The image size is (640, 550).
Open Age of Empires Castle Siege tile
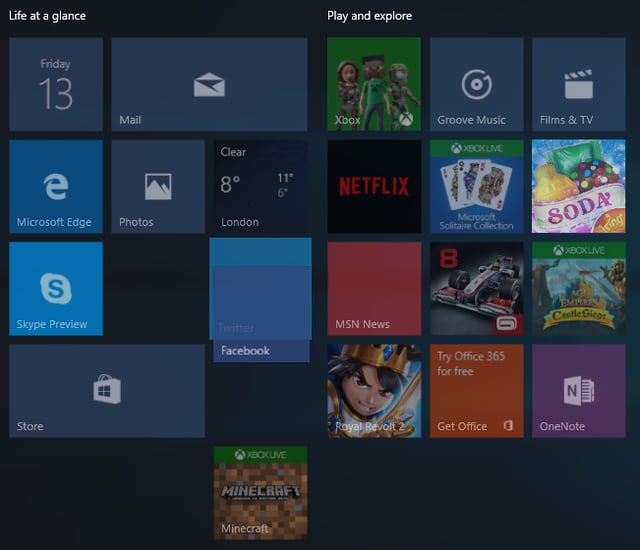[x=579, y=288]
